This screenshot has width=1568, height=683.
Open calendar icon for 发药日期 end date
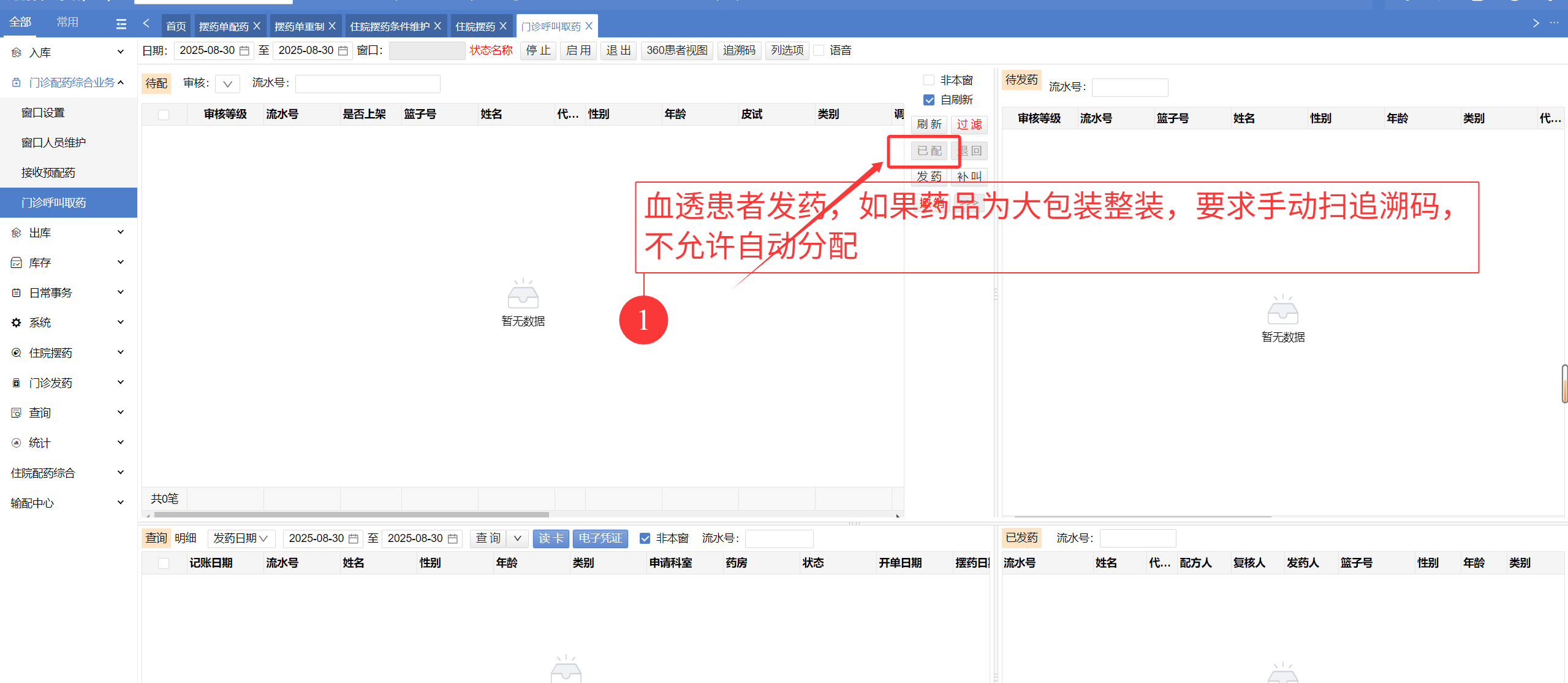(x=453, y=538)
